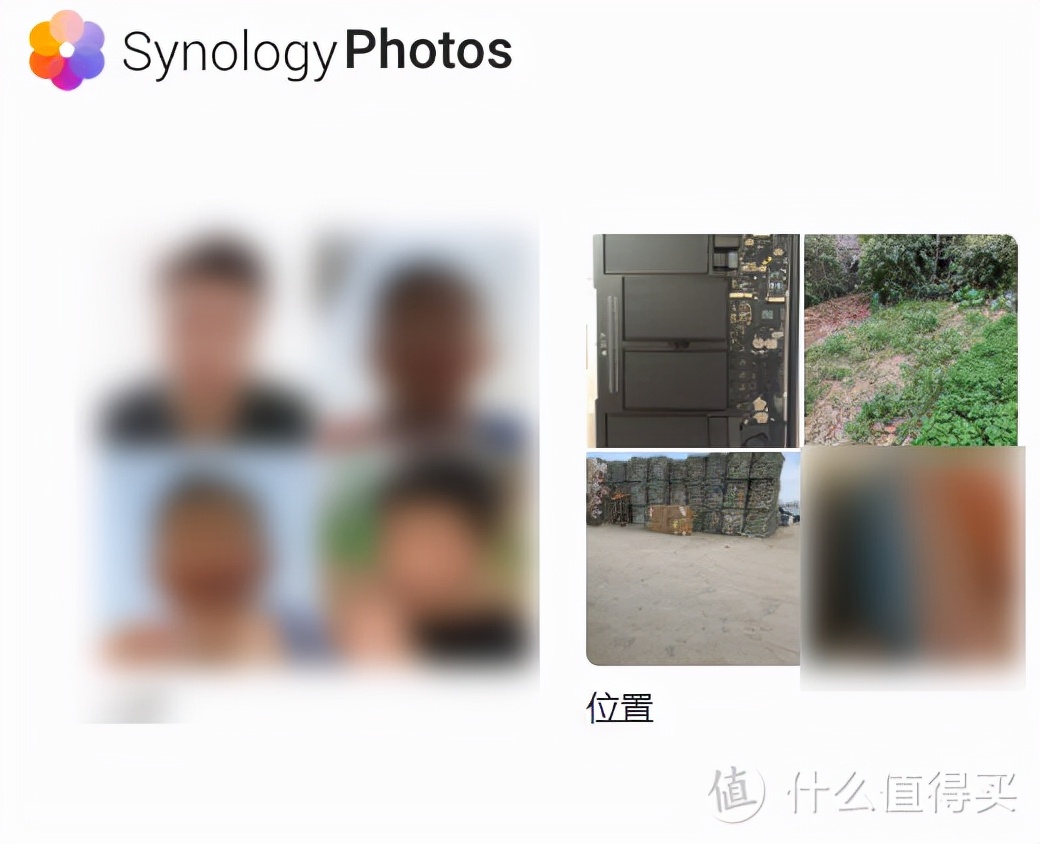Click the Synology Photos flower logo

(67, 50)
